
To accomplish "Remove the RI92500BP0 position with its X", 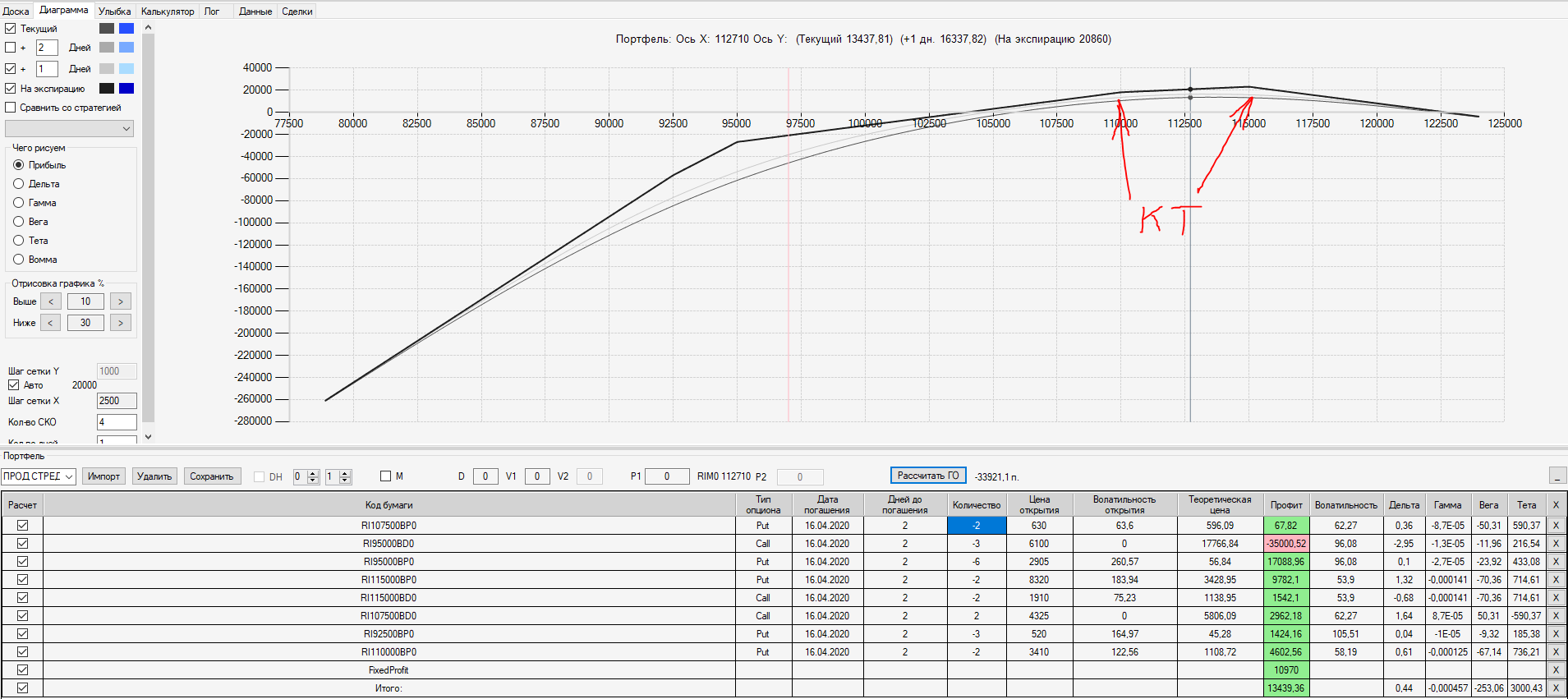I will click(x=1556, y=634).
